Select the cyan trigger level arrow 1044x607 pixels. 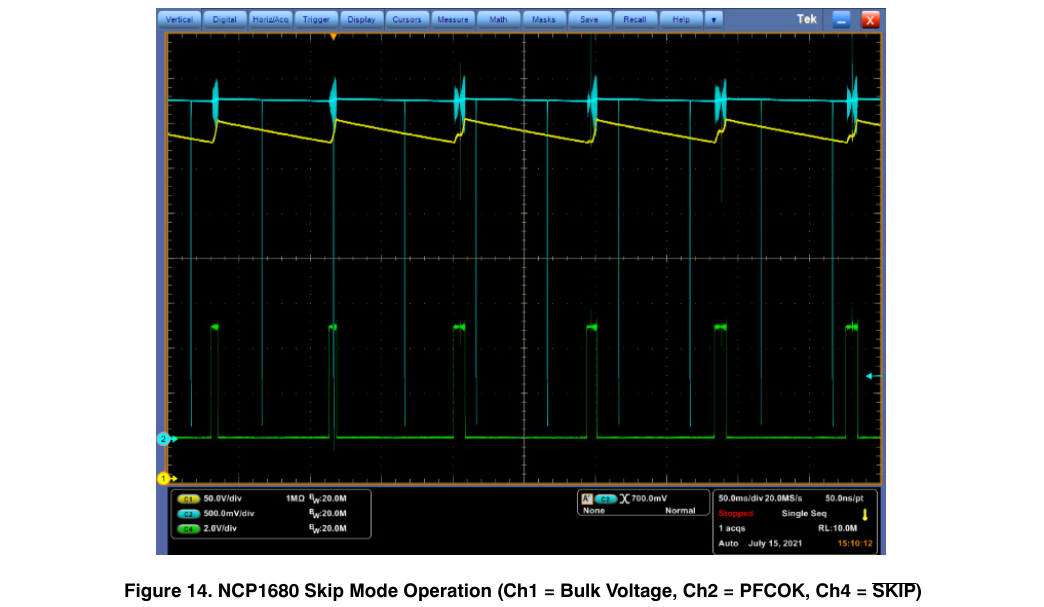pos(872,376)
